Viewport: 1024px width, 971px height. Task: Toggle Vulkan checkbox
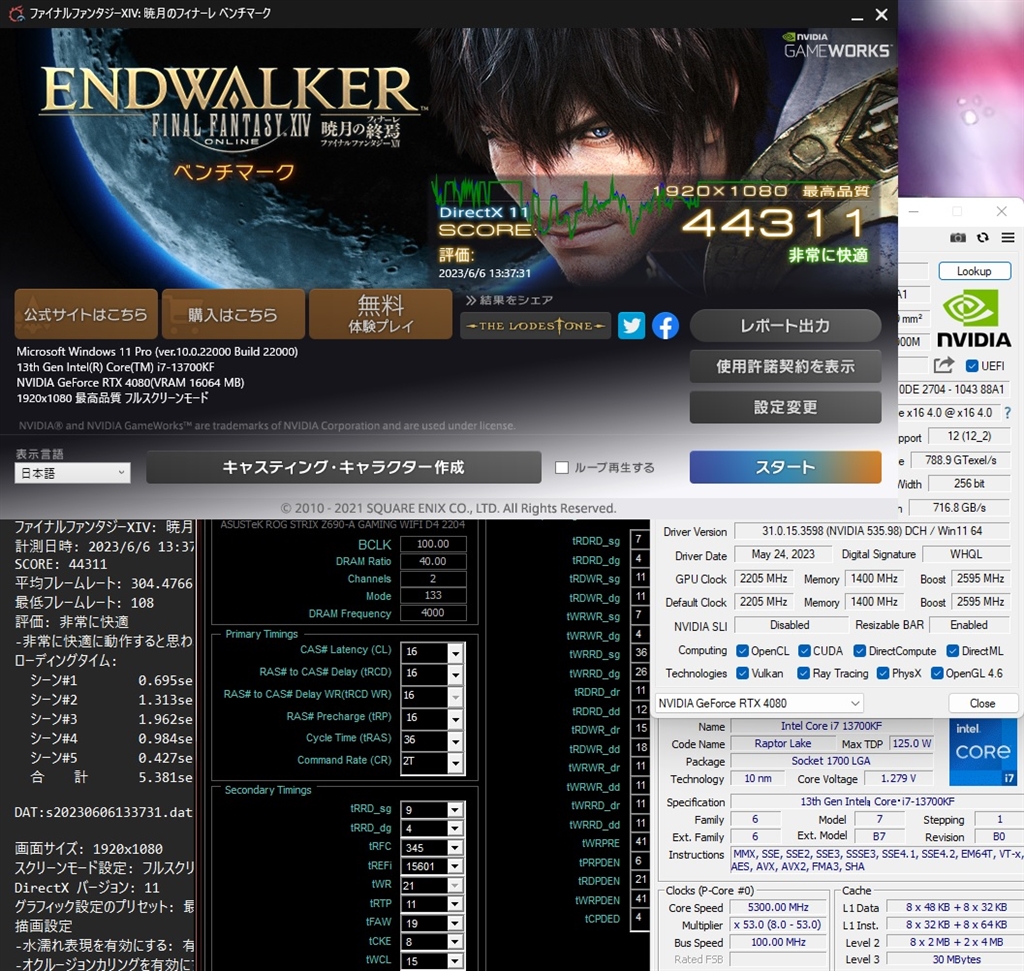click(x=742, y=673)
